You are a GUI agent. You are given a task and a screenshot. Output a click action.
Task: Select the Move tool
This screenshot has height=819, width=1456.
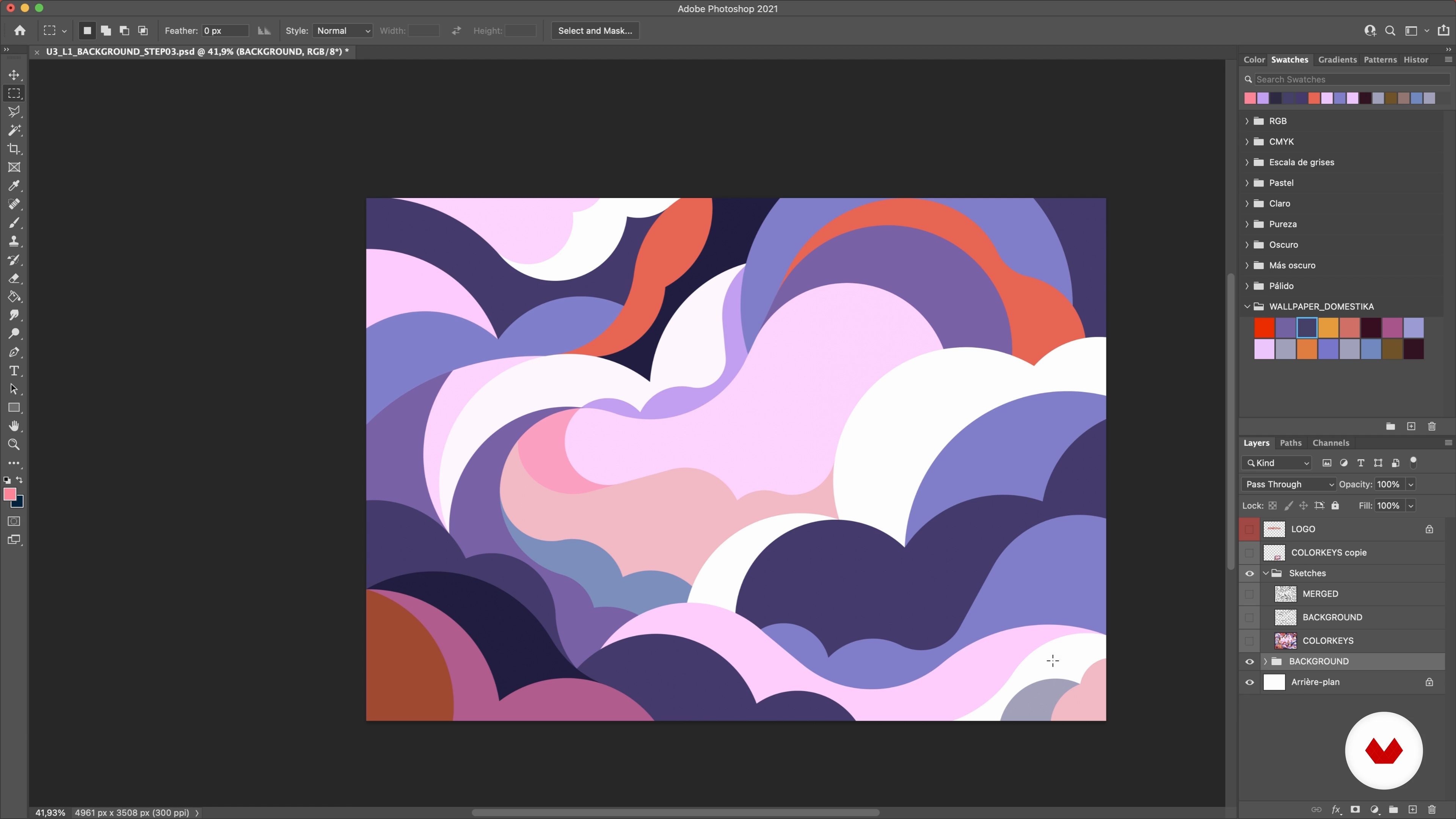point(14,75)
